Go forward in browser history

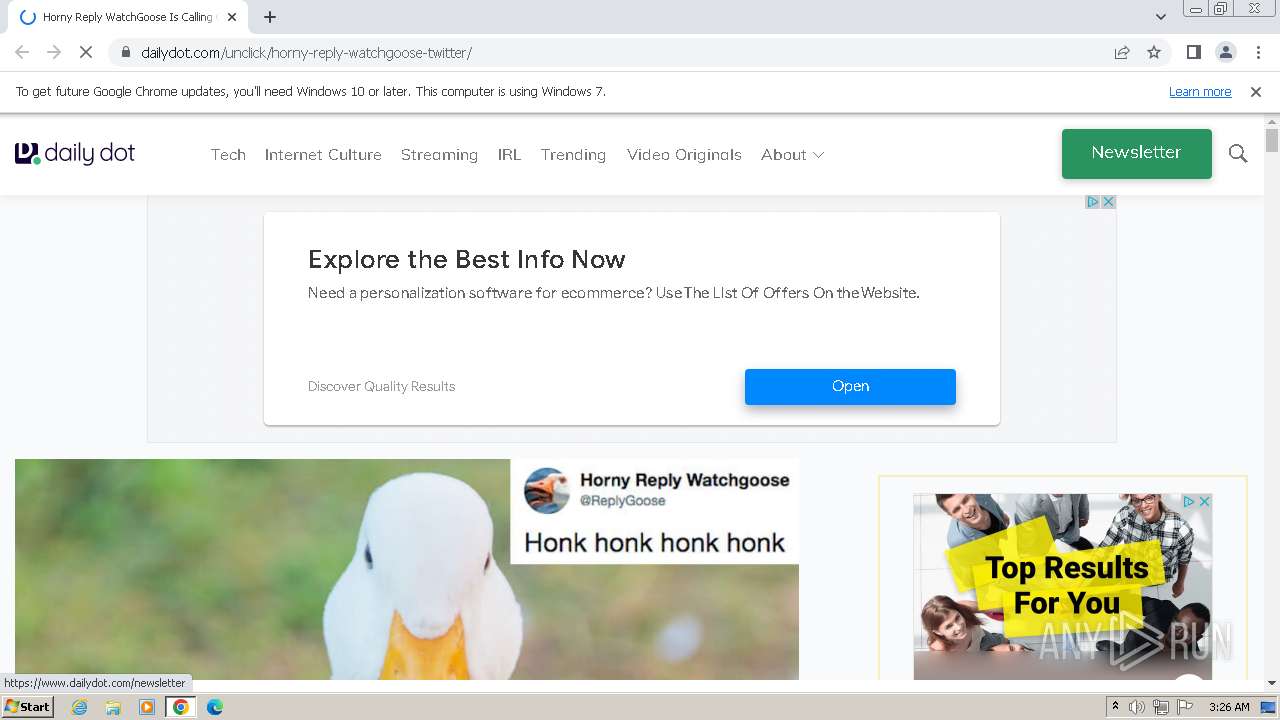pos(54,52)
